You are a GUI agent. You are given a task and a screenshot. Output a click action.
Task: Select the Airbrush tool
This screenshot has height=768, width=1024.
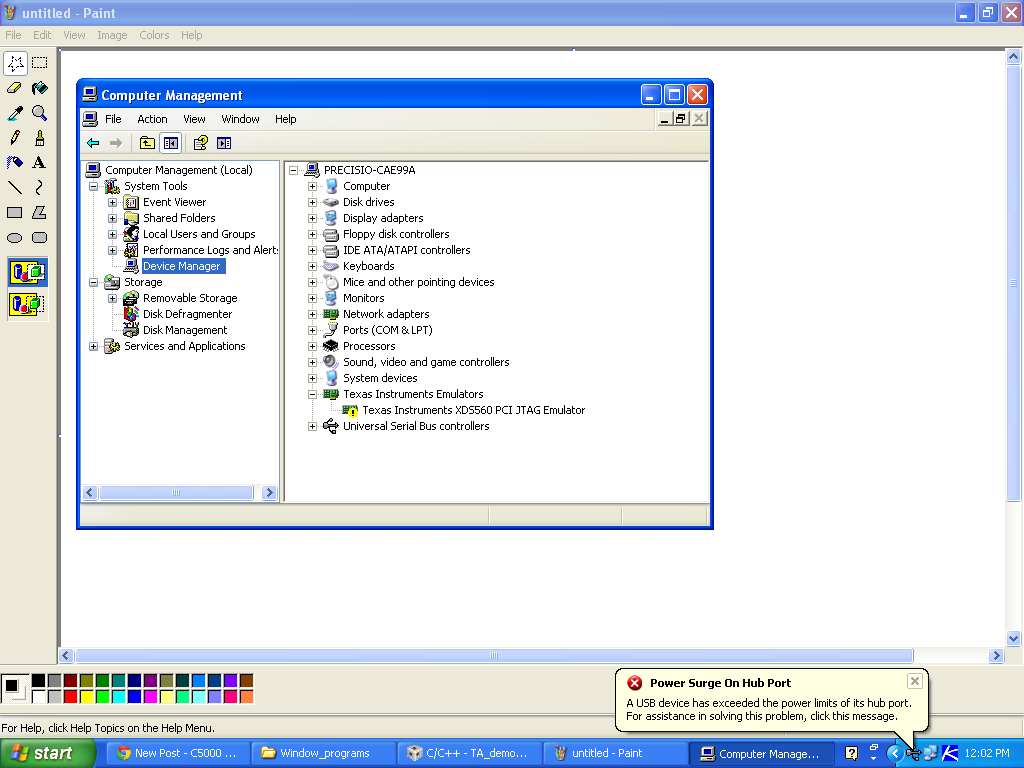15,163
